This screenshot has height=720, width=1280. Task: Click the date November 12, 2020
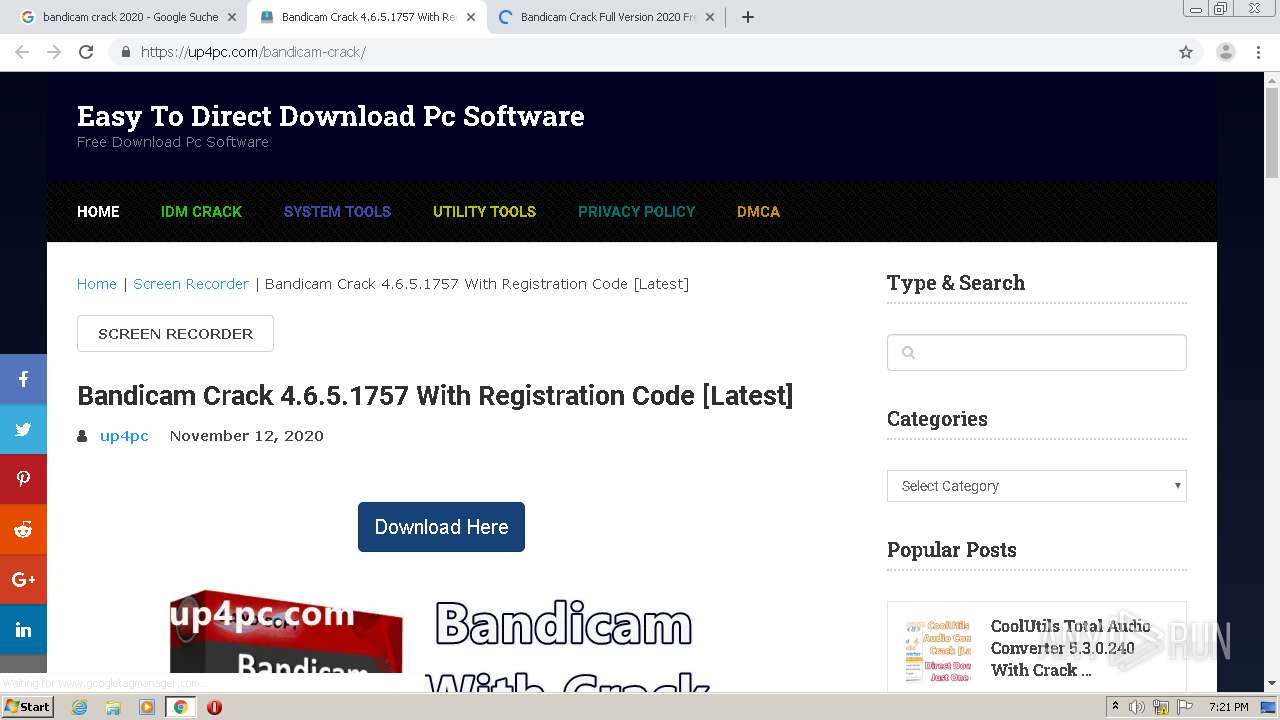coord(246,436)
